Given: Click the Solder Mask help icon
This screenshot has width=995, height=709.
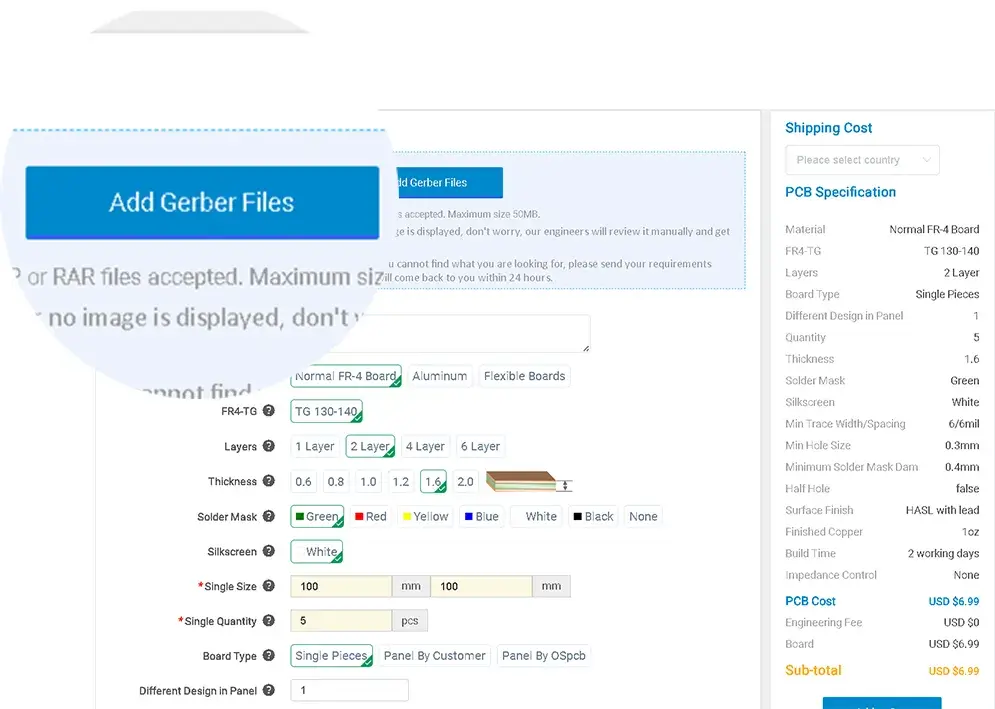Looking at the screenshot, I should (269, 517).
